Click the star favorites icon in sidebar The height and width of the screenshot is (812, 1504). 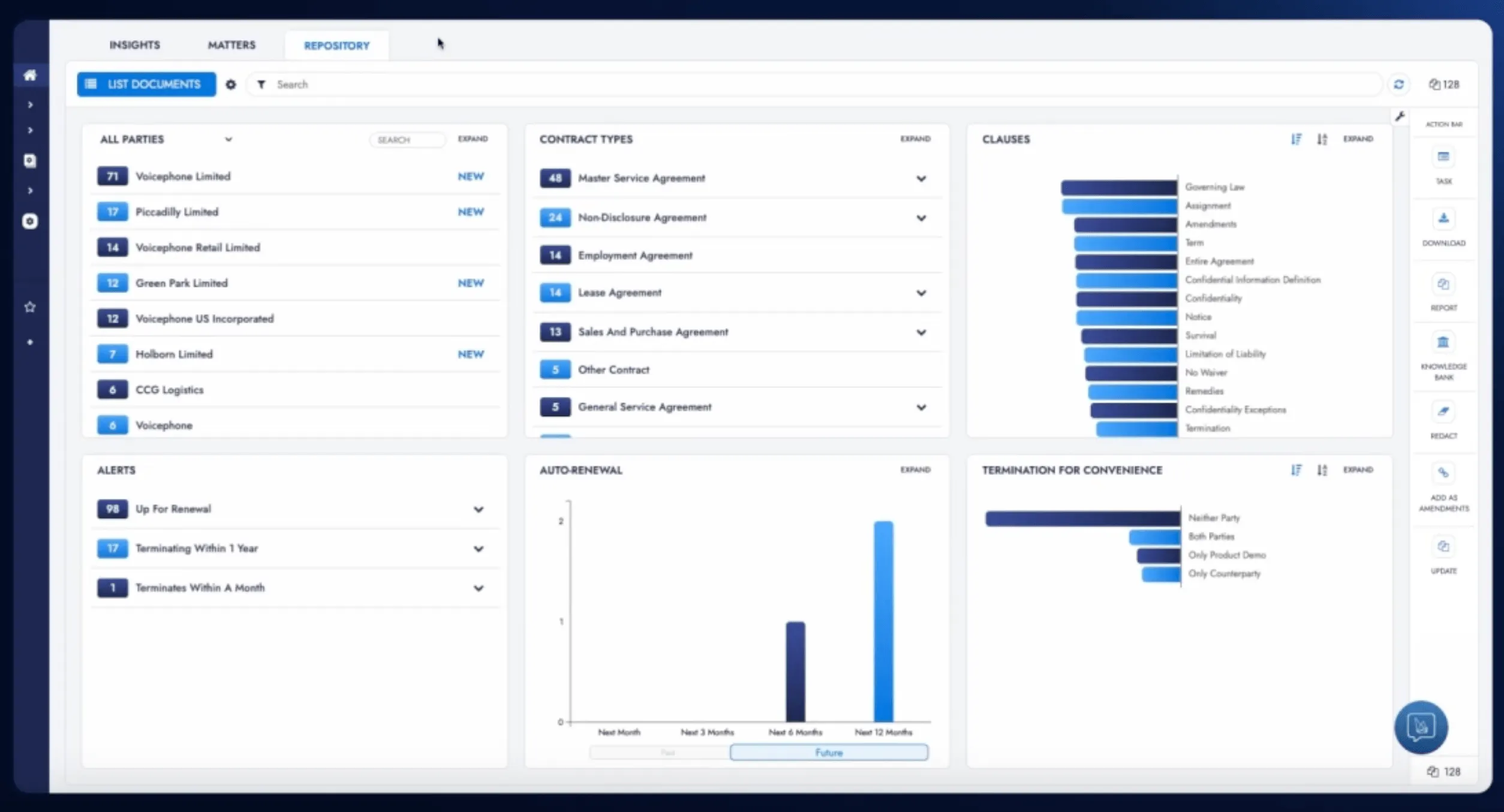click(x=30, y=307)
